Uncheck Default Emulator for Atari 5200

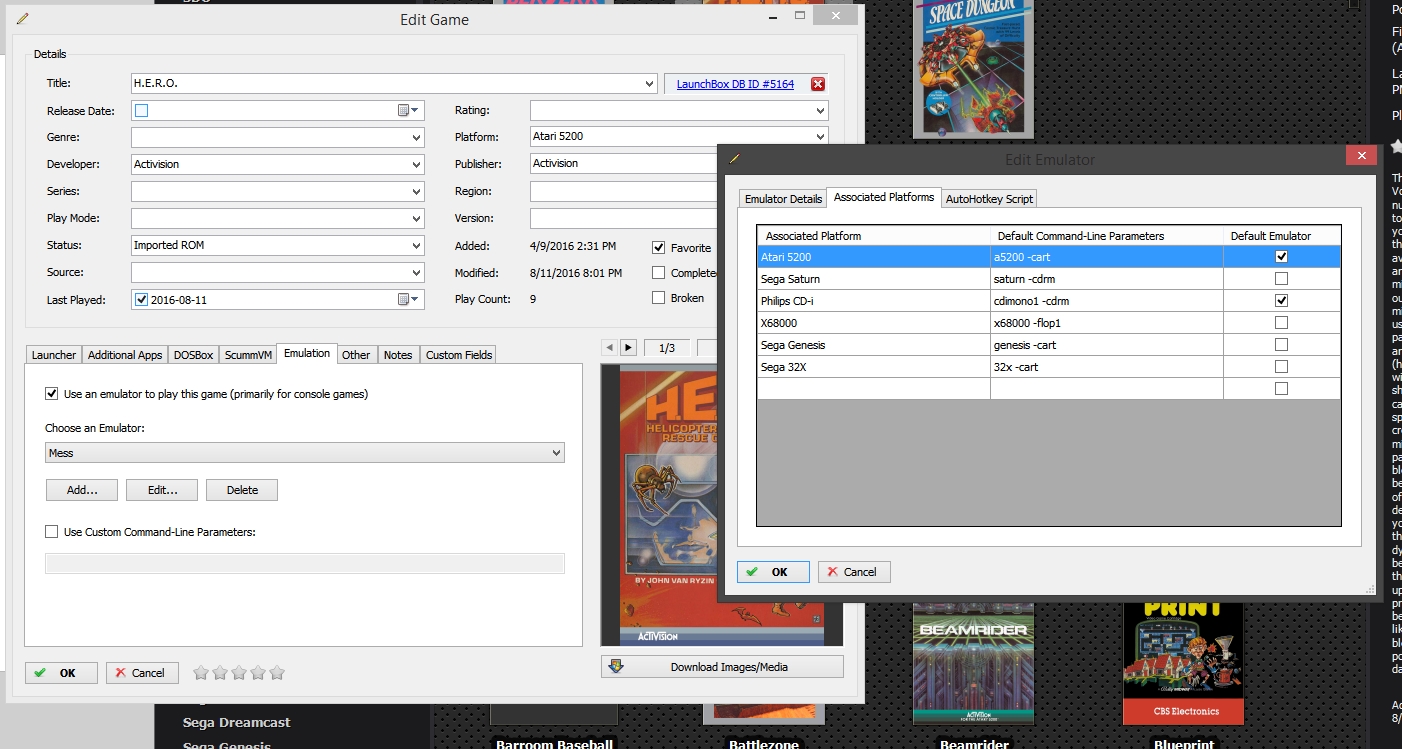(x=1281, y=257)
